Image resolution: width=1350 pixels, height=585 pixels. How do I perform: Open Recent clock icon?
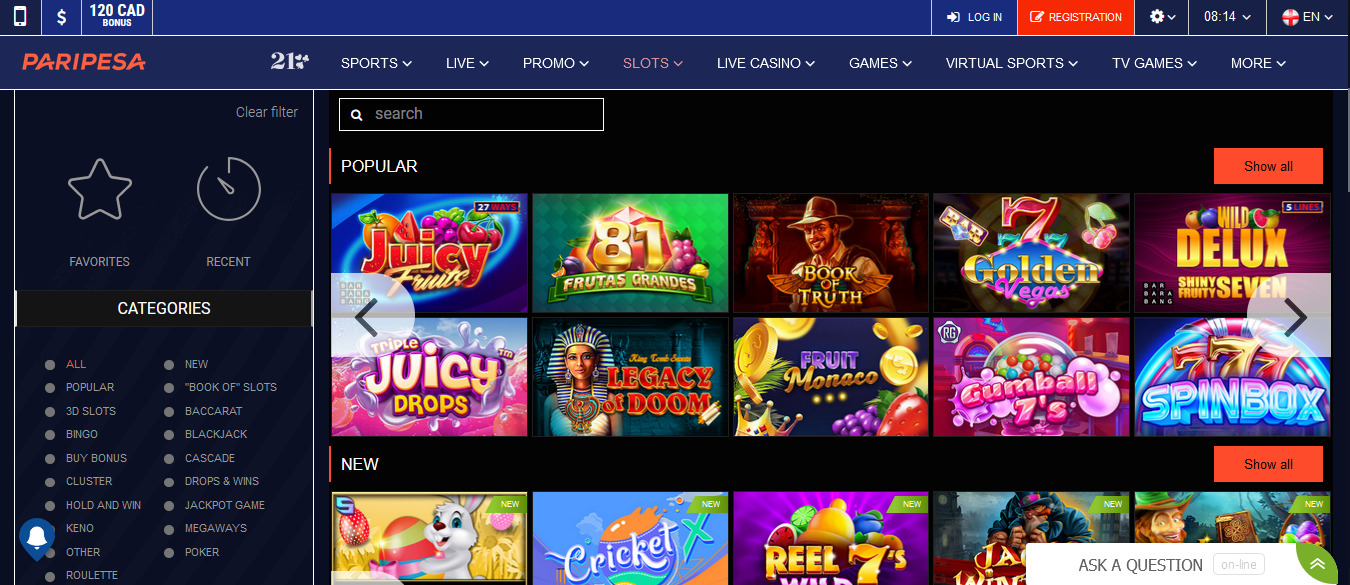(x=228, y=189)
